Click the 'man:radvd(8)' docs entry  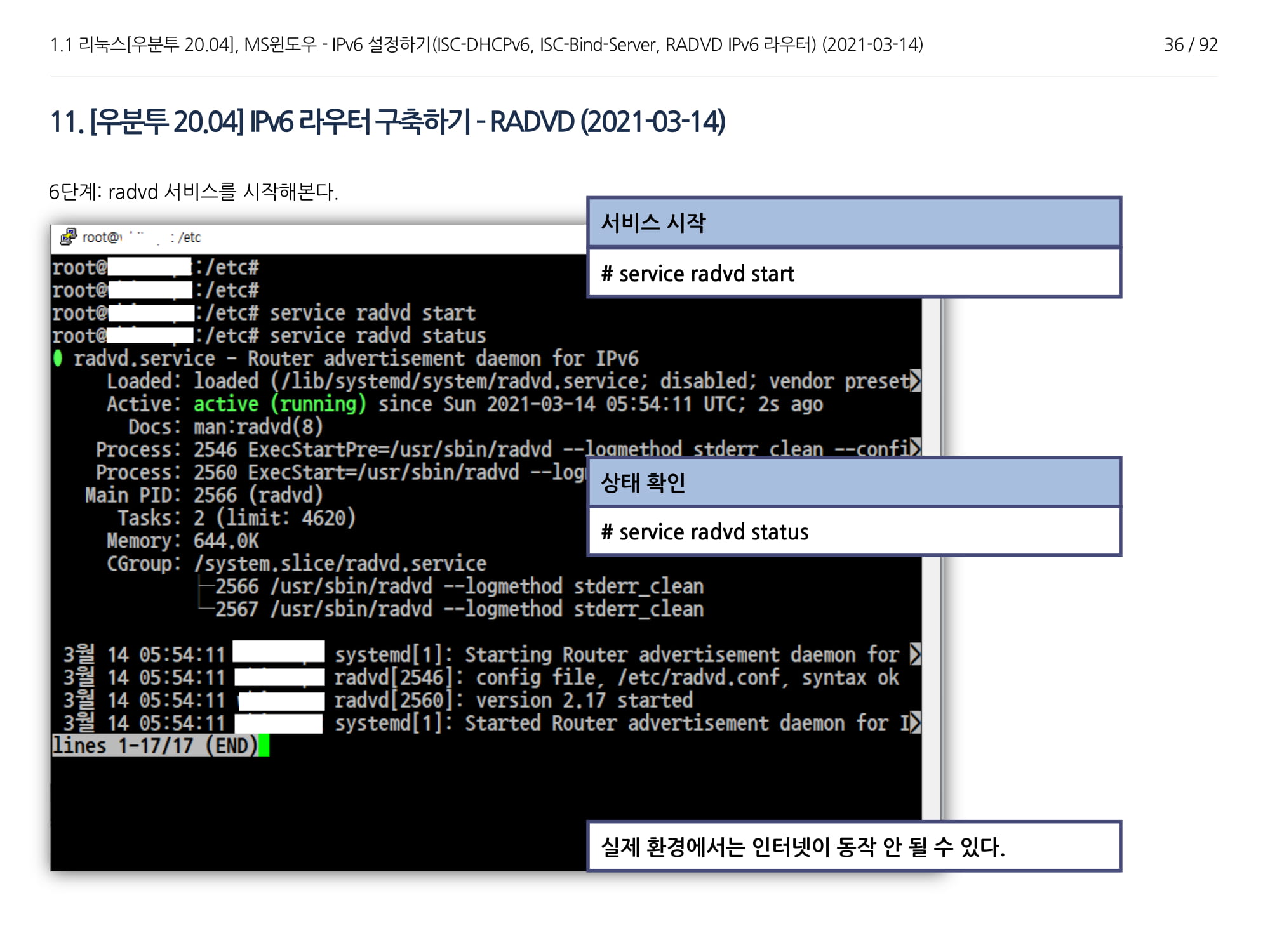(258, 427)
